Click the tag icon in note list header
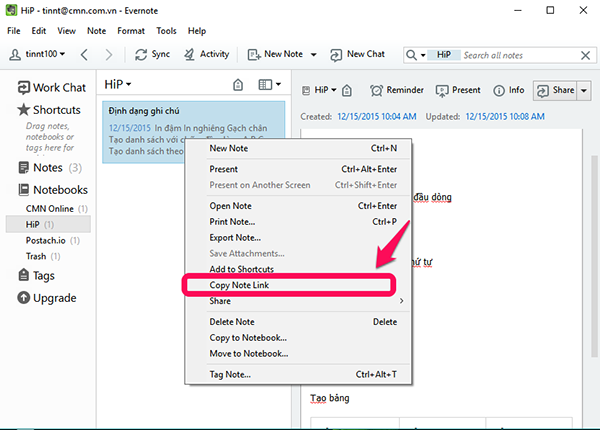 [238, 85]
